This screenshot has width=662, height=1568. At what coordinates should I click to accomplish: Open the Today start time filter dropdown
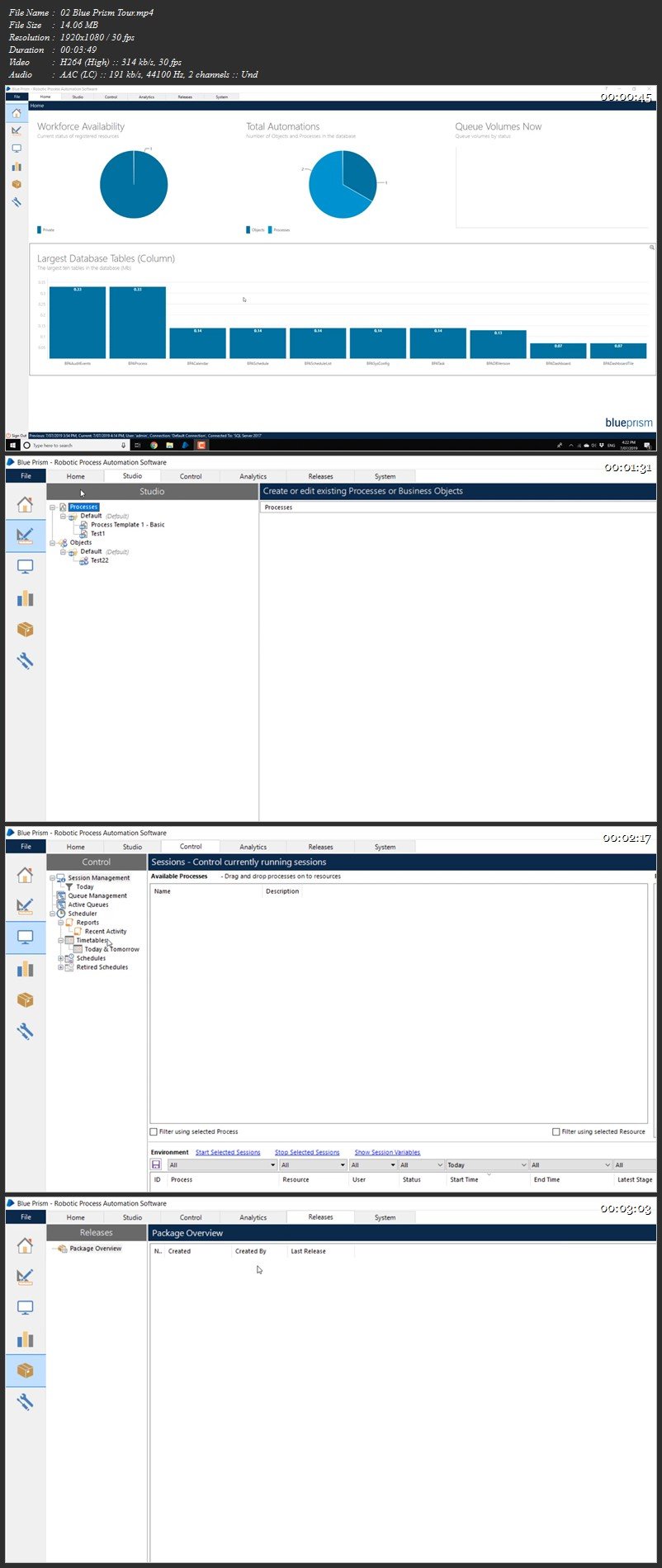pos(523,1165)
